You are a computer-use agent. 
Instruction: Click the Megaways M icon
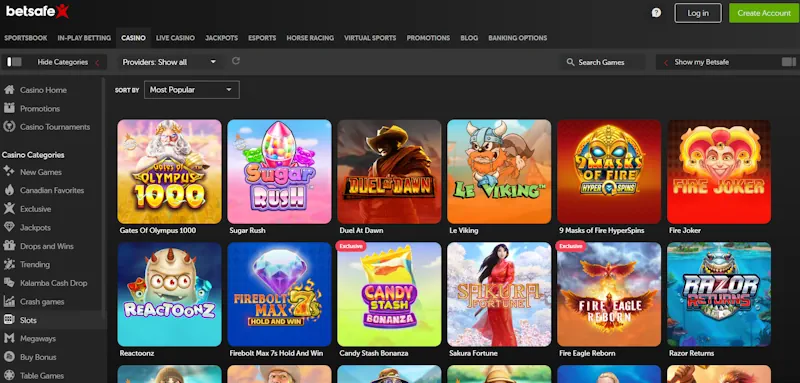9,338
